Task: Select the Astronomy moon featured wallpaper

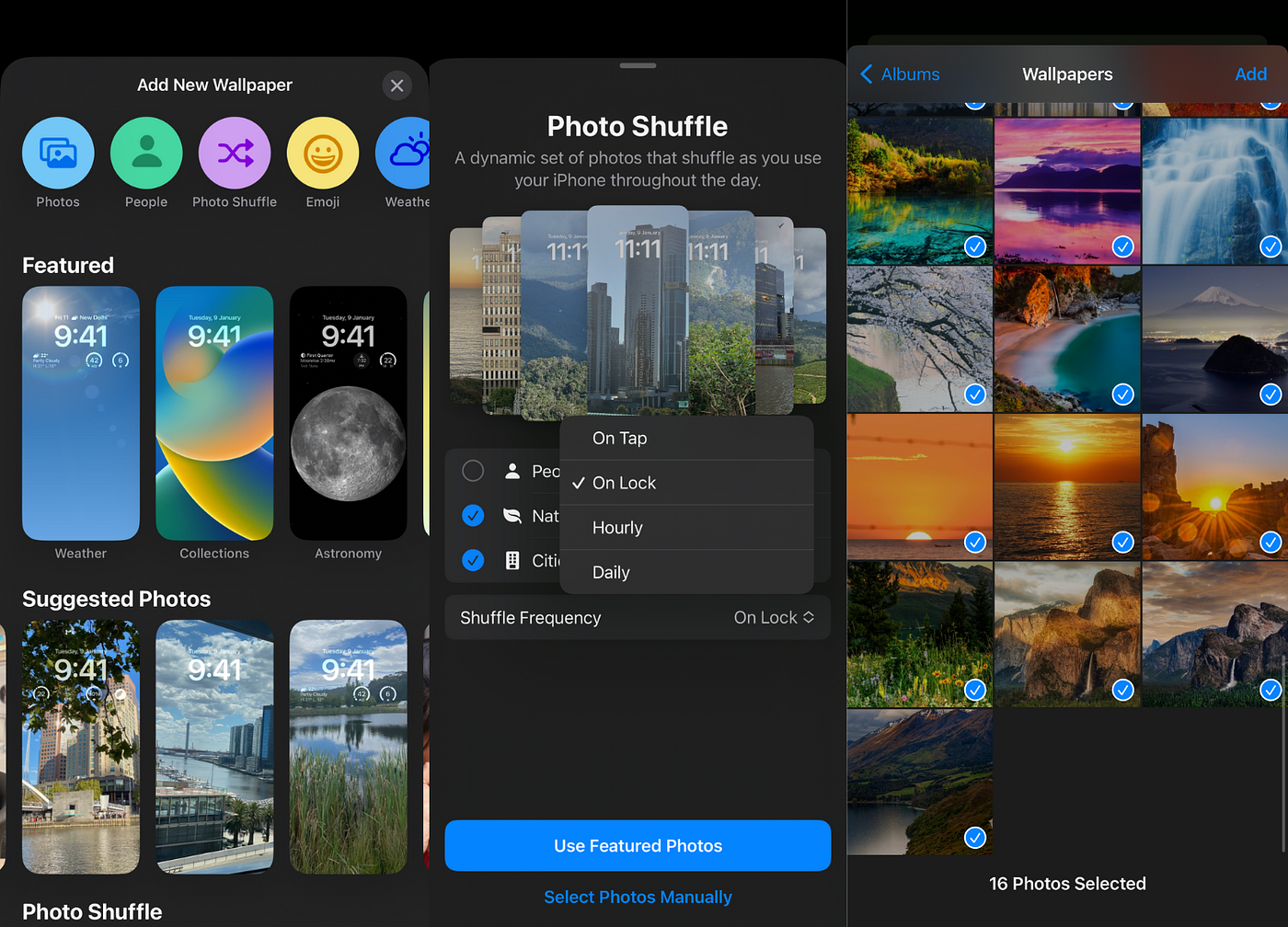Action: tap(348, 413)
